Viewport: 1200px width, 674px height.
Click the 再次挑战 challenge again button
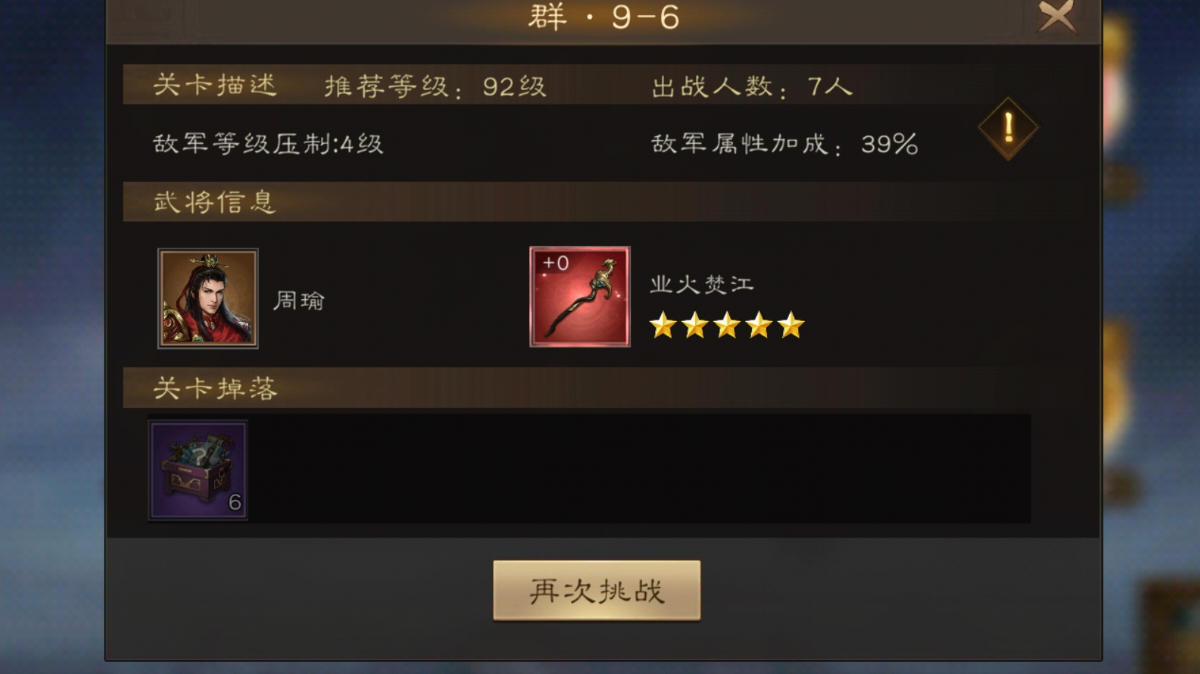point(597,590)
